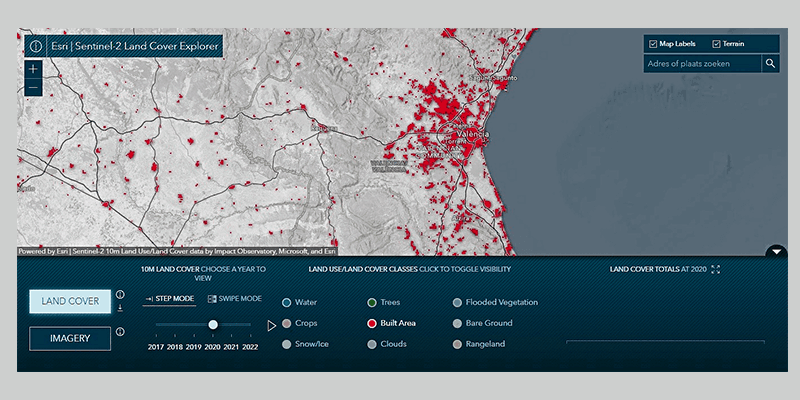Viewport: 800px width, 400px height.
Task: Zoom in on the map
Action: coord(34,69)
